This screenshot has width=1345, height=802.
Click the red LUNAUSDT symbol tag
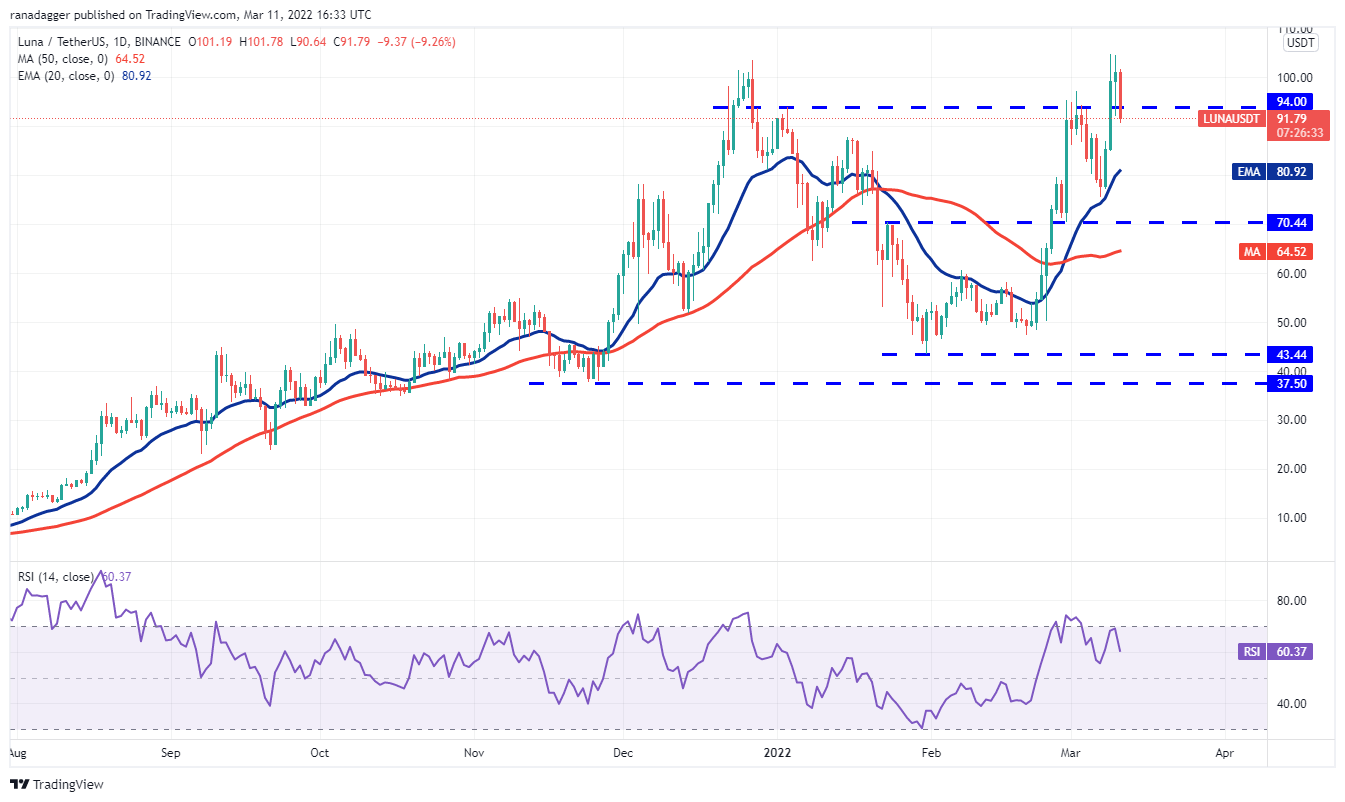tap(1232, 118)
